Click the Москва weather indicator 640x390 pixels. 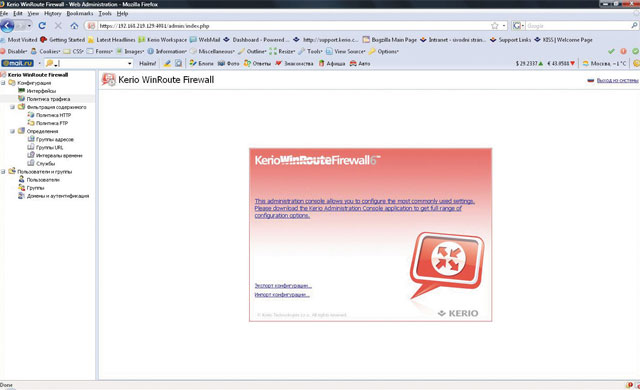coord(604,63)
